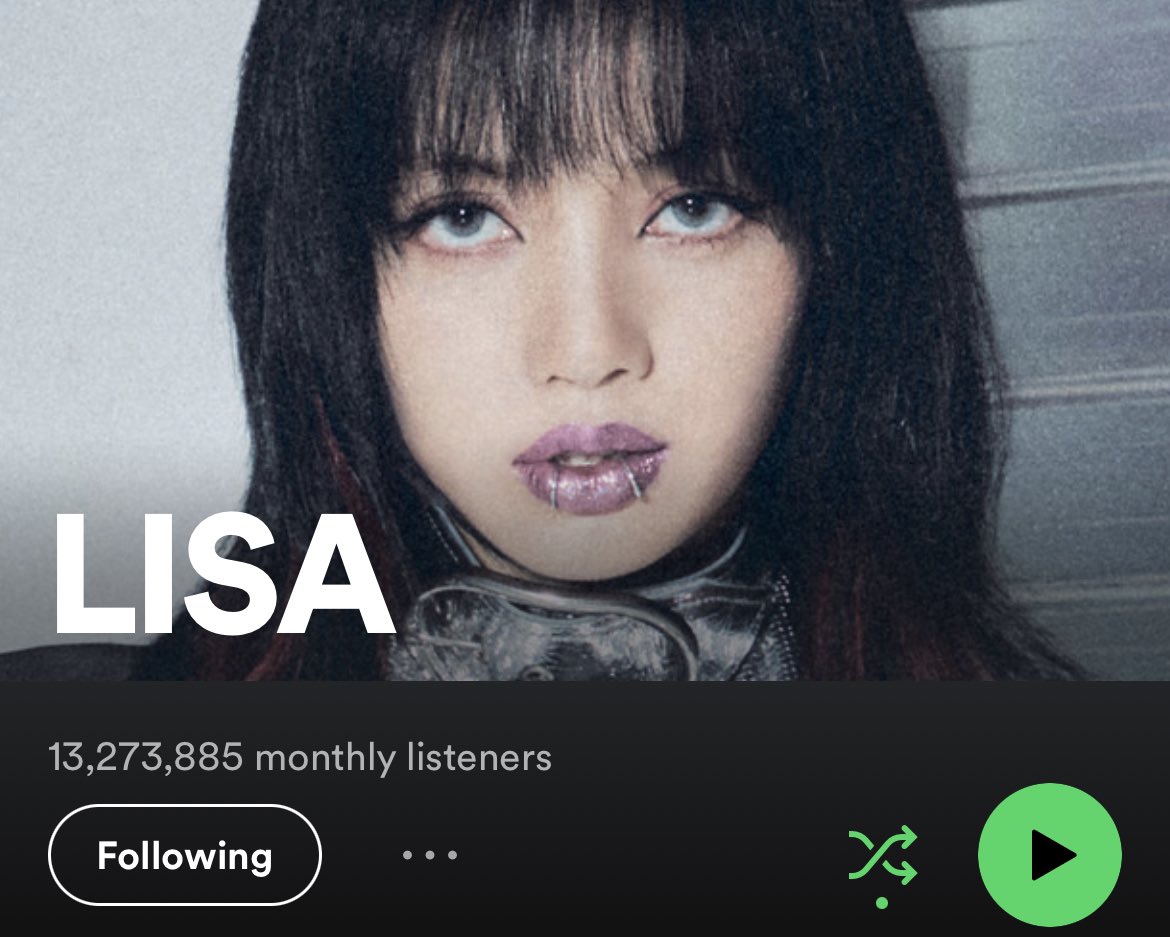Viewport: 1170px width, 937px height.
Task: Tap the Following pill button
Action: (184, 855)
